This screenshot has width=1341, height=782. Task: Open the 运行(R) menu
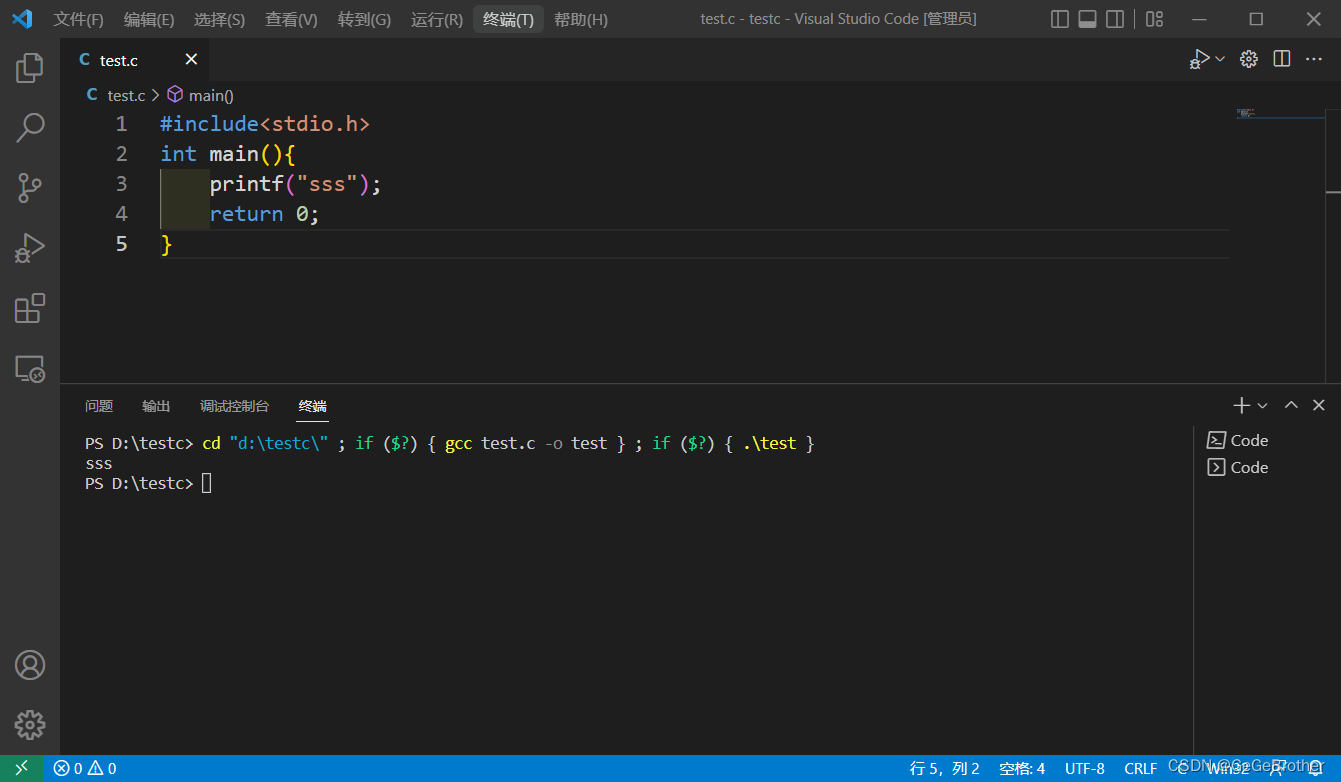click(437, 19)
